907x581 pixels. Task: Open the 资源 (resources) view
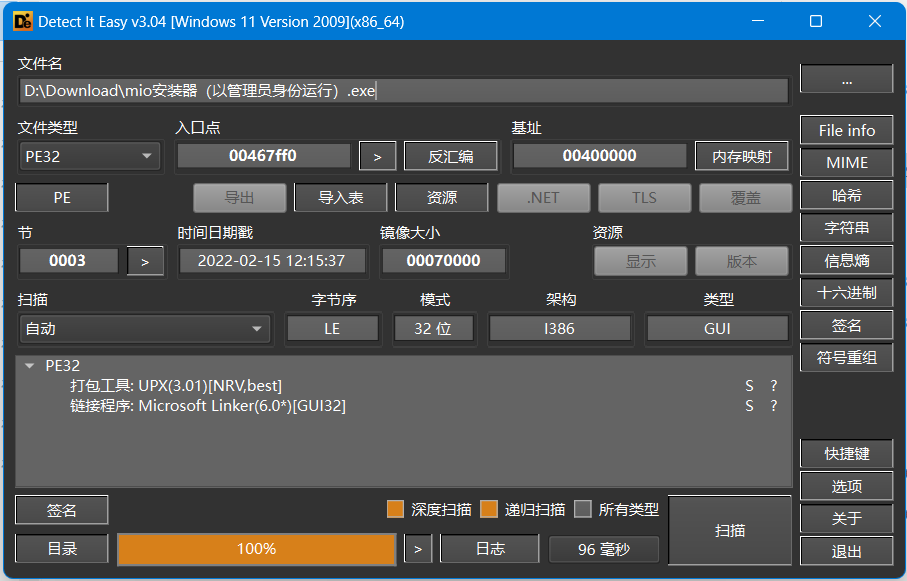(442, 198)
